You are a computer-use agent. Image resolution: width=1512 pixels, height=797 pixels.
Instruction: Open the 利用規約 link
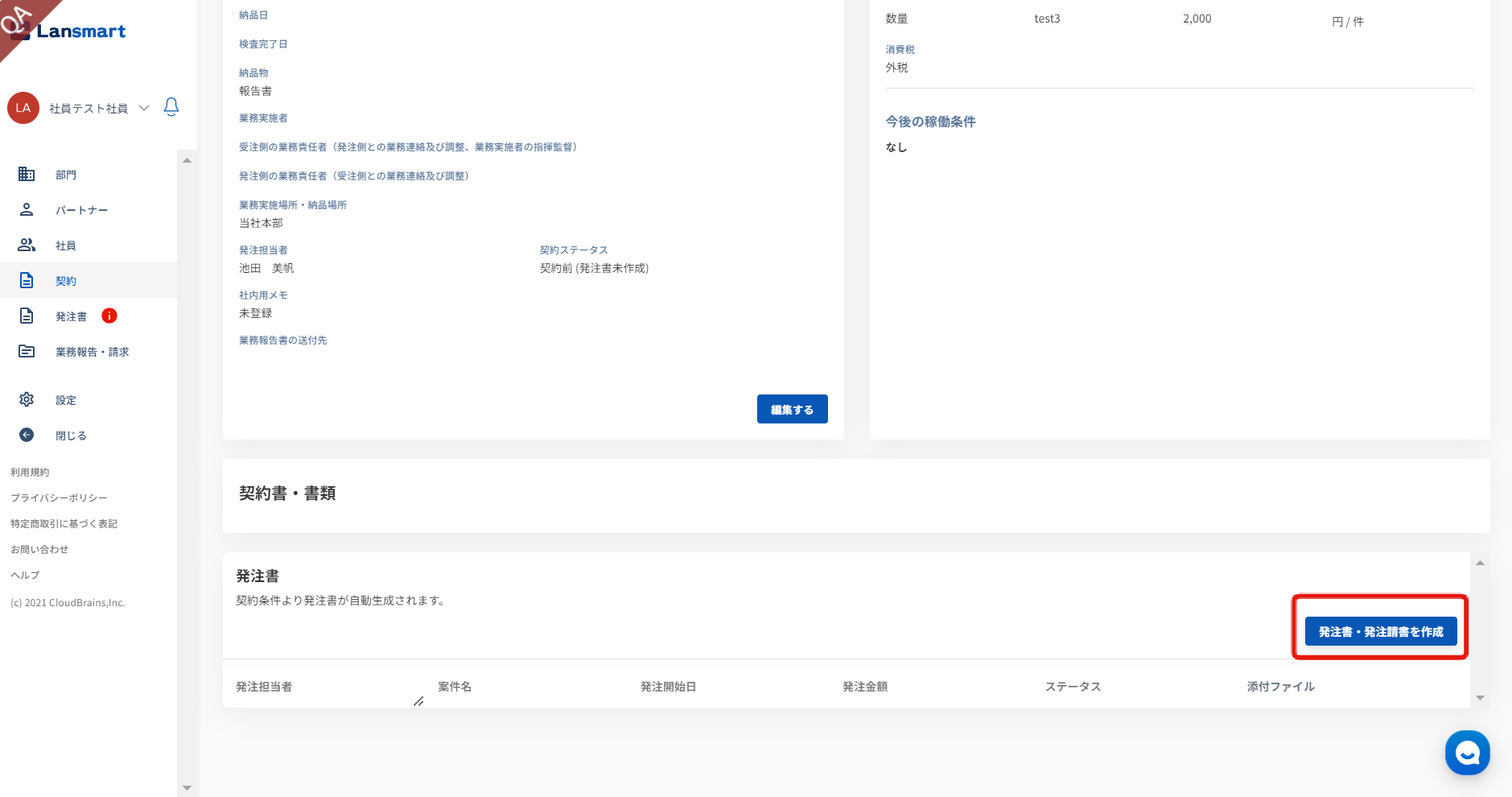[30, 473]
